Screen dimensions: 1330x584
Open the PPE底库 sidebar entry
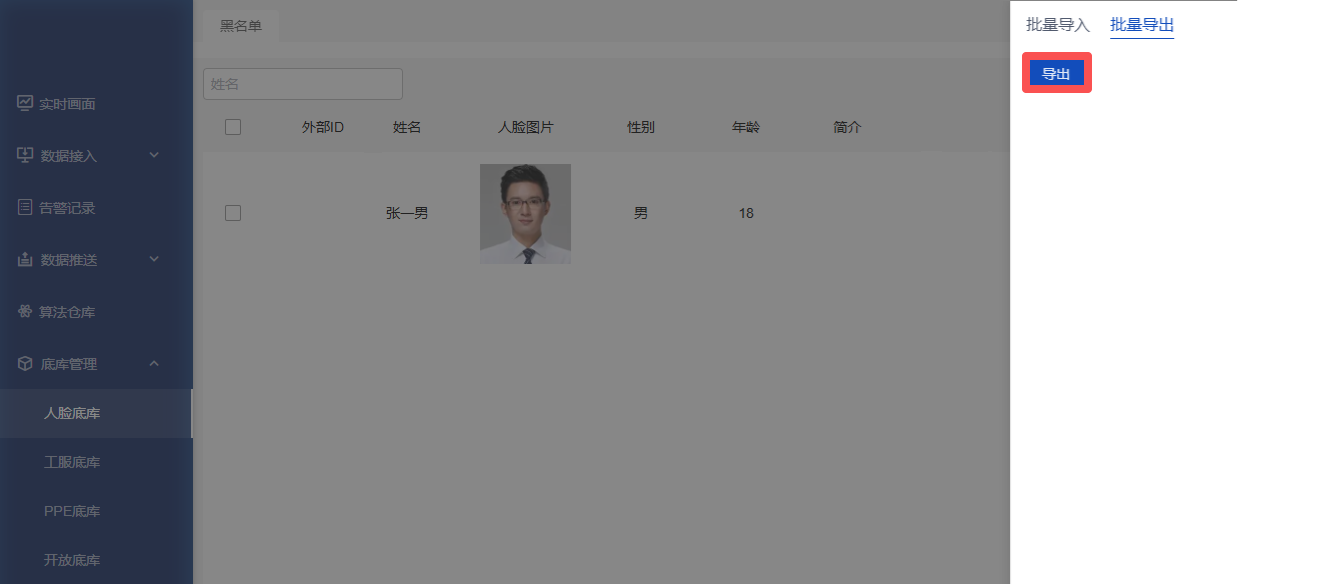pyautogui.click(x=72, y=511)
